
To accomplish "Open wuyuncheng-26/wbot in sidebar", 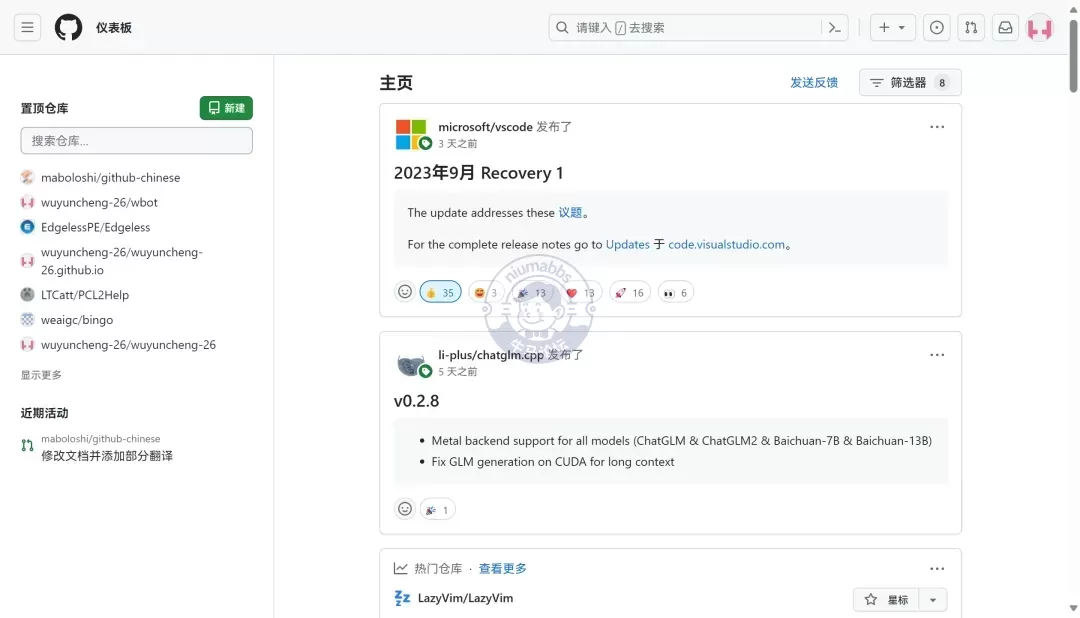I will coord(99,202).
